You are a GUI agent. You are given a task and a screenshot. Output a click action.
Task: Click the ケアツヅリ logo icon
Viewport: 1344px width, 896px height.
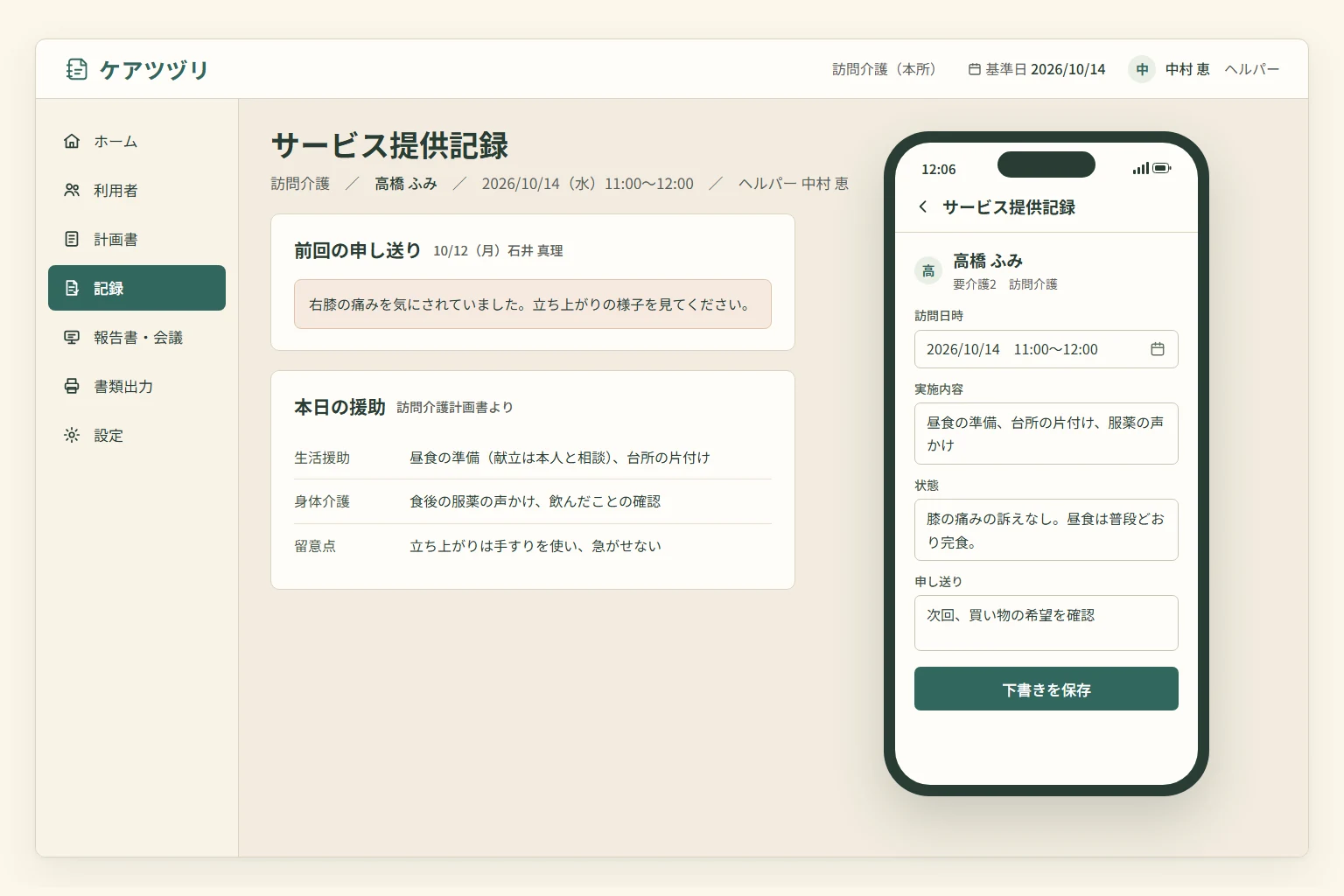[x=77, y=69]
